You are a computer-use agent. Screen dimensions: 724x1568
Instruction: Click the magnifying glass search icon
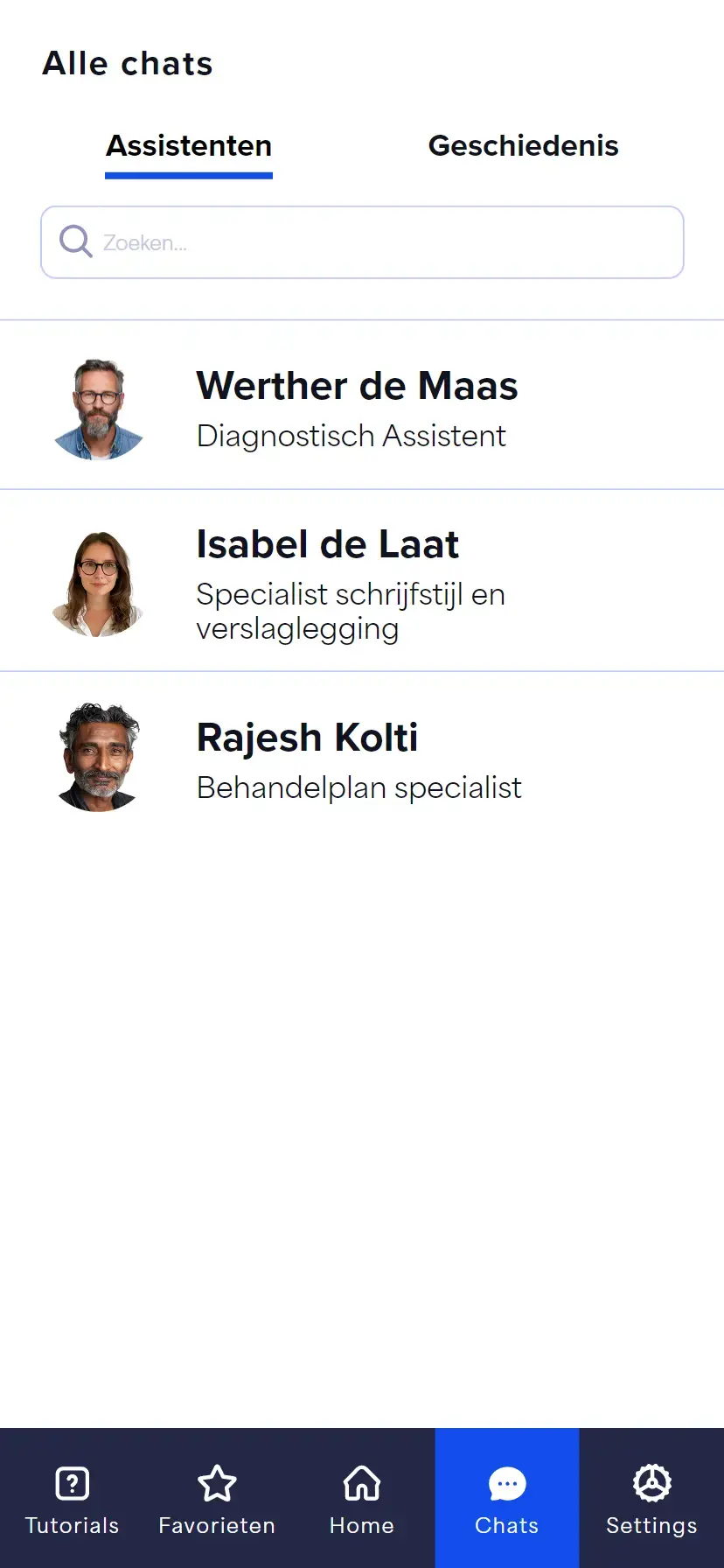[x=75, y=241]
